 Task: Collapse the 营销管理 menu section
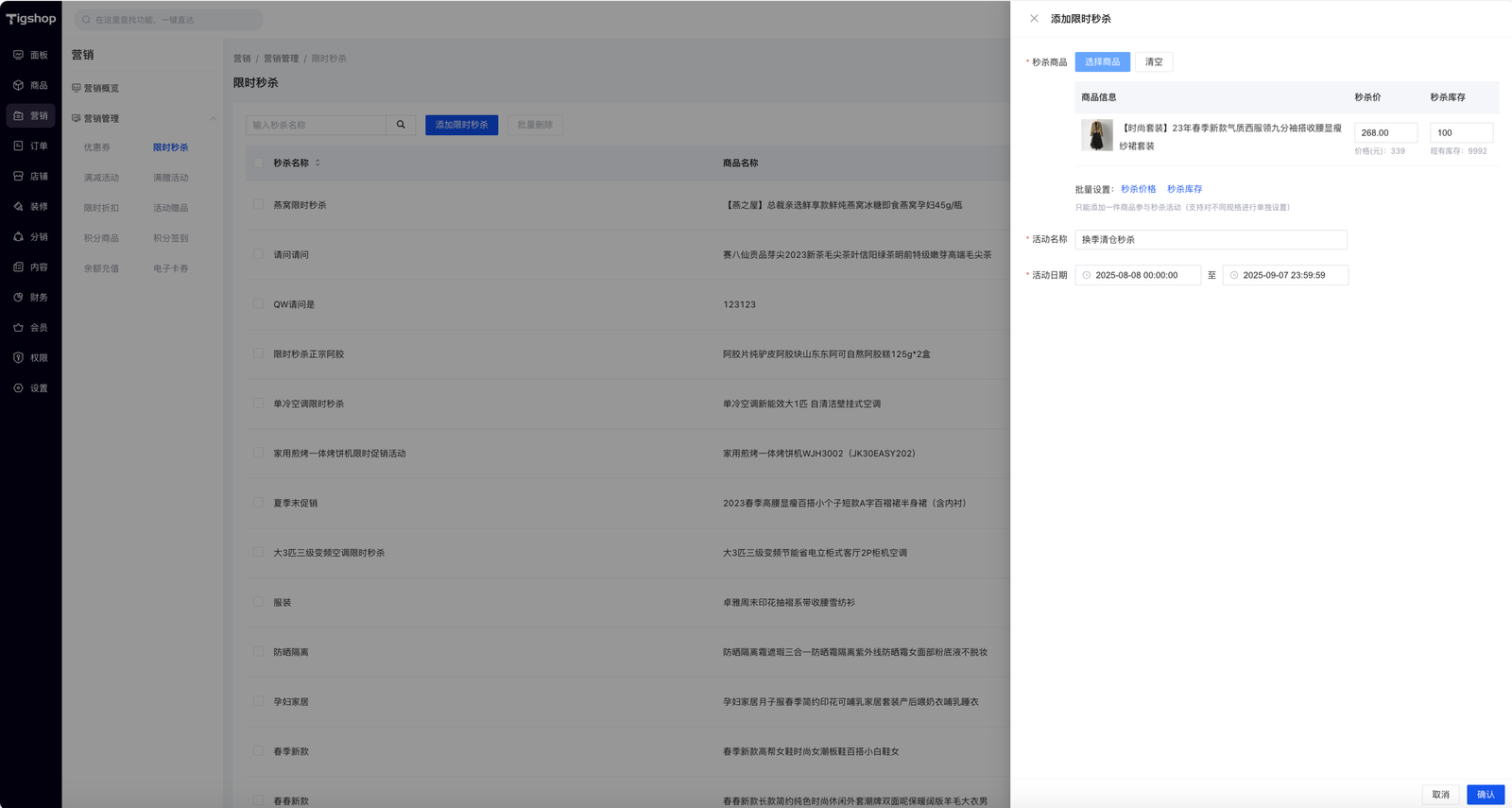[213, 118]
